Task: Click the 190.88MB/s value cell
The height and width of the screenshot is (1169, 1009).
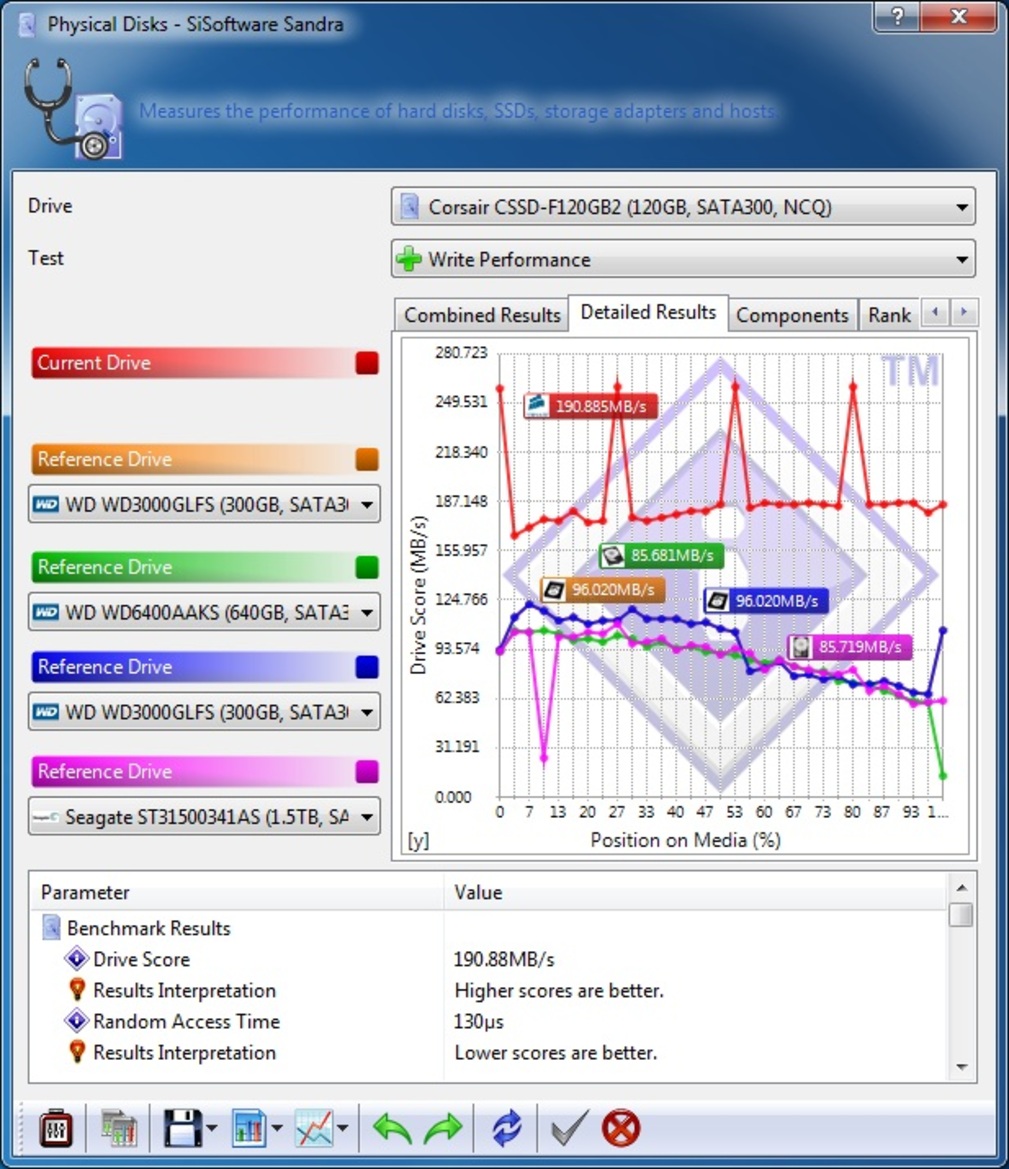Action: click(504, 960)
